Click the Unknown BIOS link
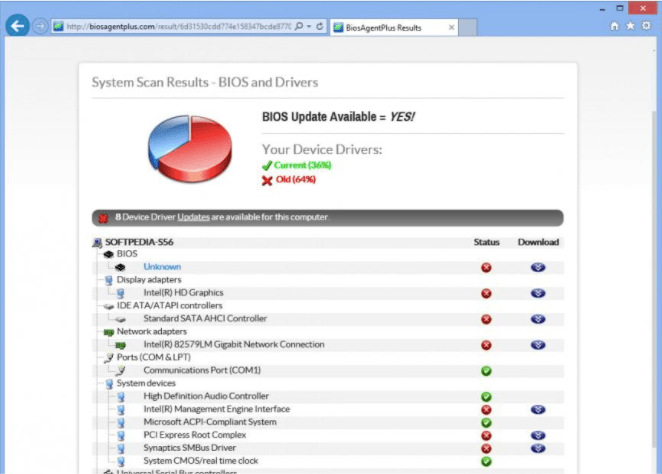662x474 pixels. click(162, 267)
